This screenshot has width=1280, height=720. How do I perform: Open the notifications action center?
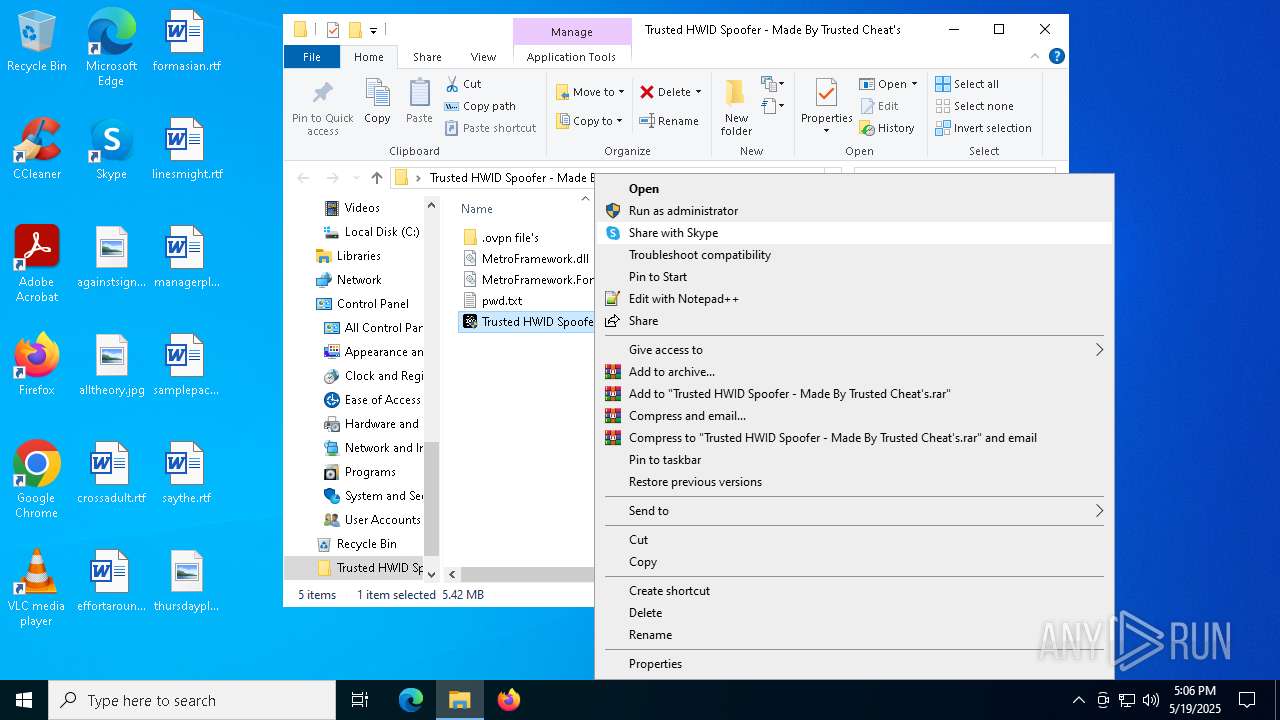point(1247,700)
